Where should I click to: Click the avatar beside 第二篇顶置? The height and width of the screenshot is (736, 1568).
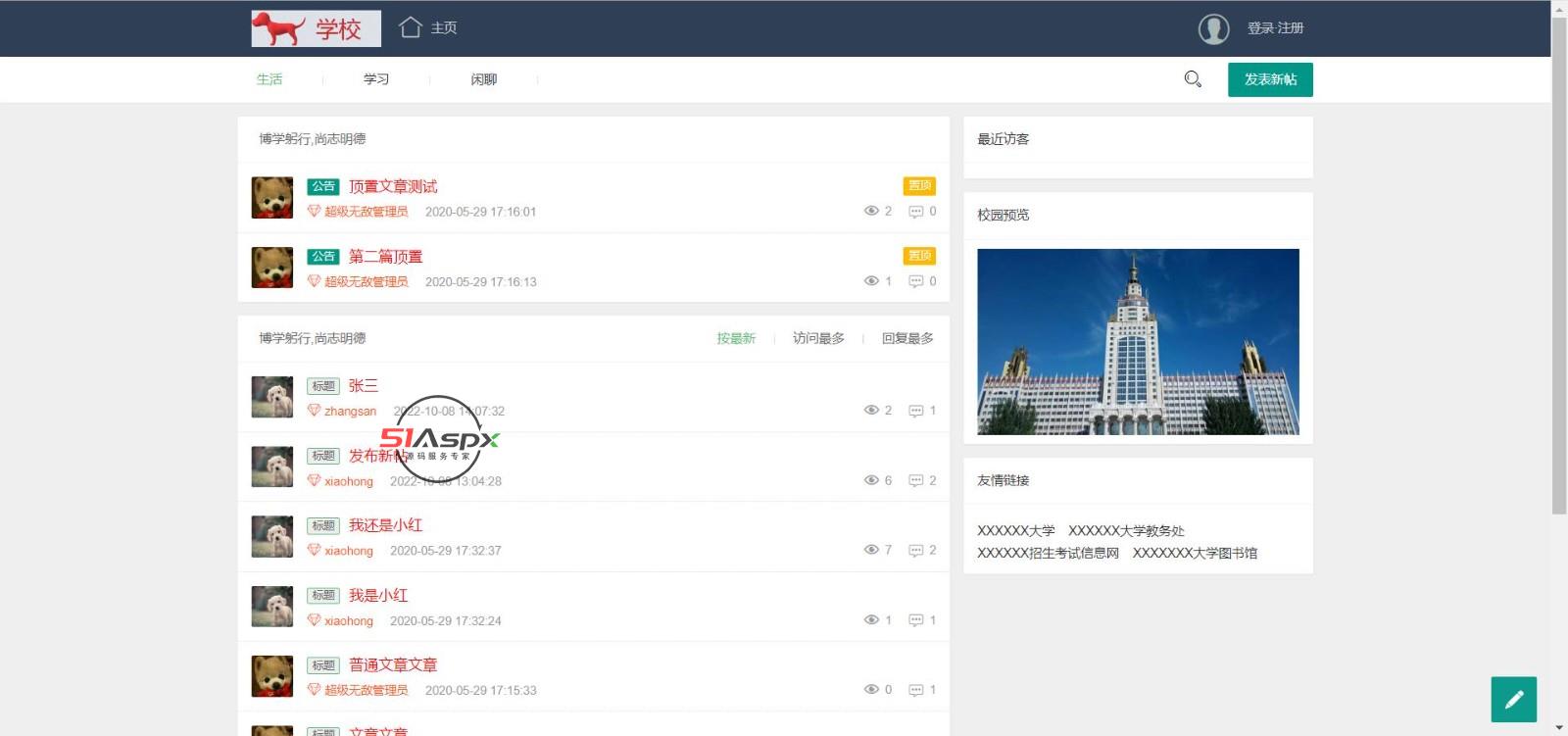pos(272,268)
